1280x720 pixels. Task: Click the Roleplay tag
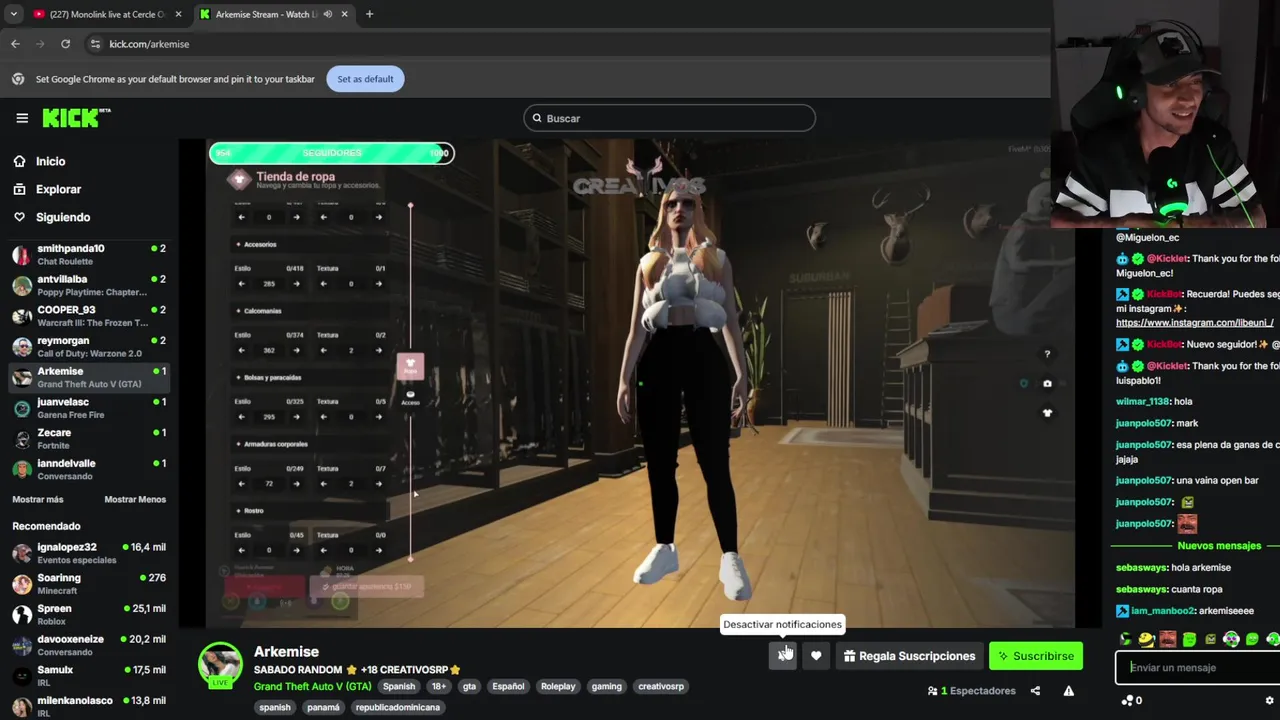click(558, 686)
